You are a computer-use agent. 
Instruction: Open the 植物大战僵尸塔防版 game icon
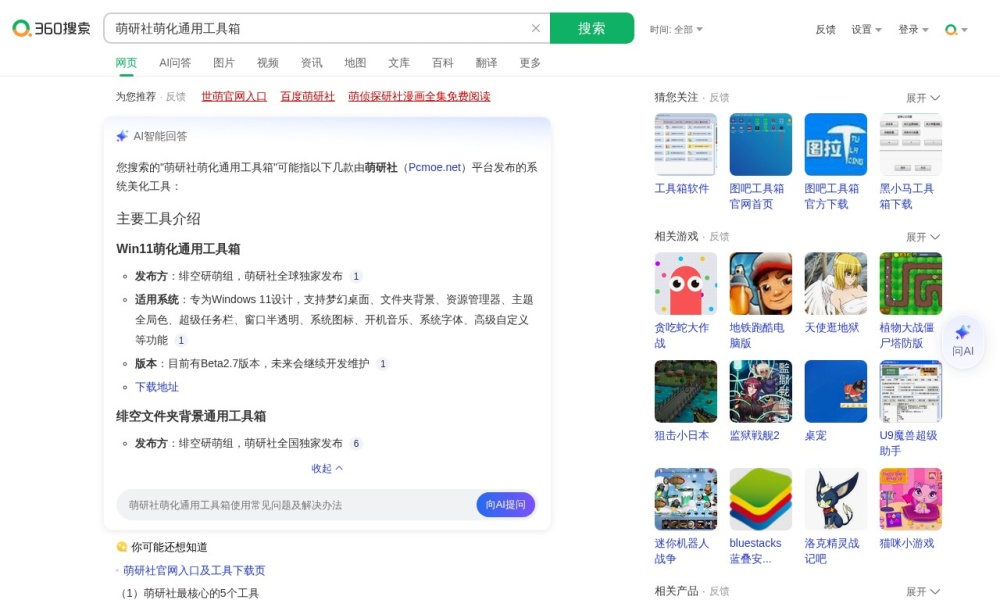tap(911, 283)
